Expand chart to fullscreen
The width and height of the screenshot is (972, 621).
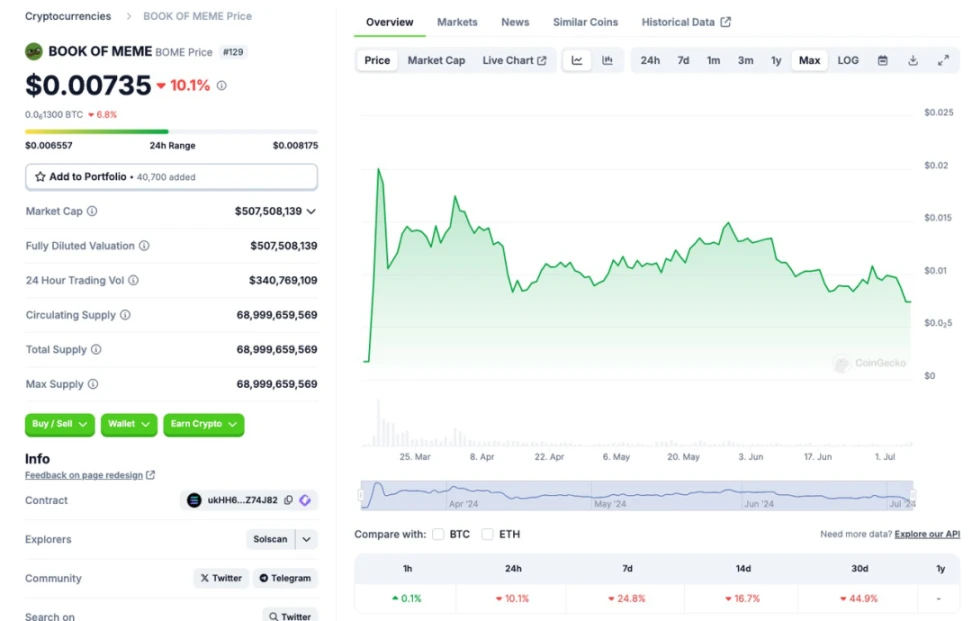click(x=943, y=60)
